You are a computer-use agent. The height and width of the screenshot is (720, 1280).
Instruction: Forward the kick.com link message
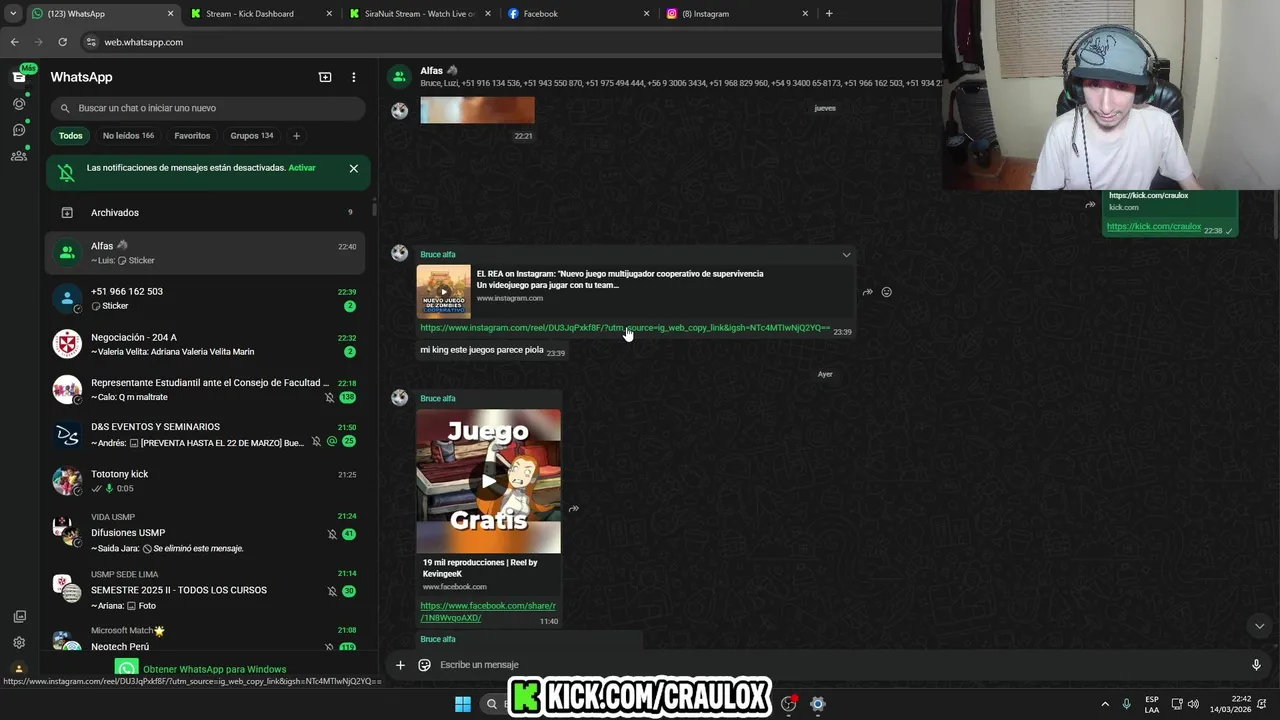(x=1090, y=205)
